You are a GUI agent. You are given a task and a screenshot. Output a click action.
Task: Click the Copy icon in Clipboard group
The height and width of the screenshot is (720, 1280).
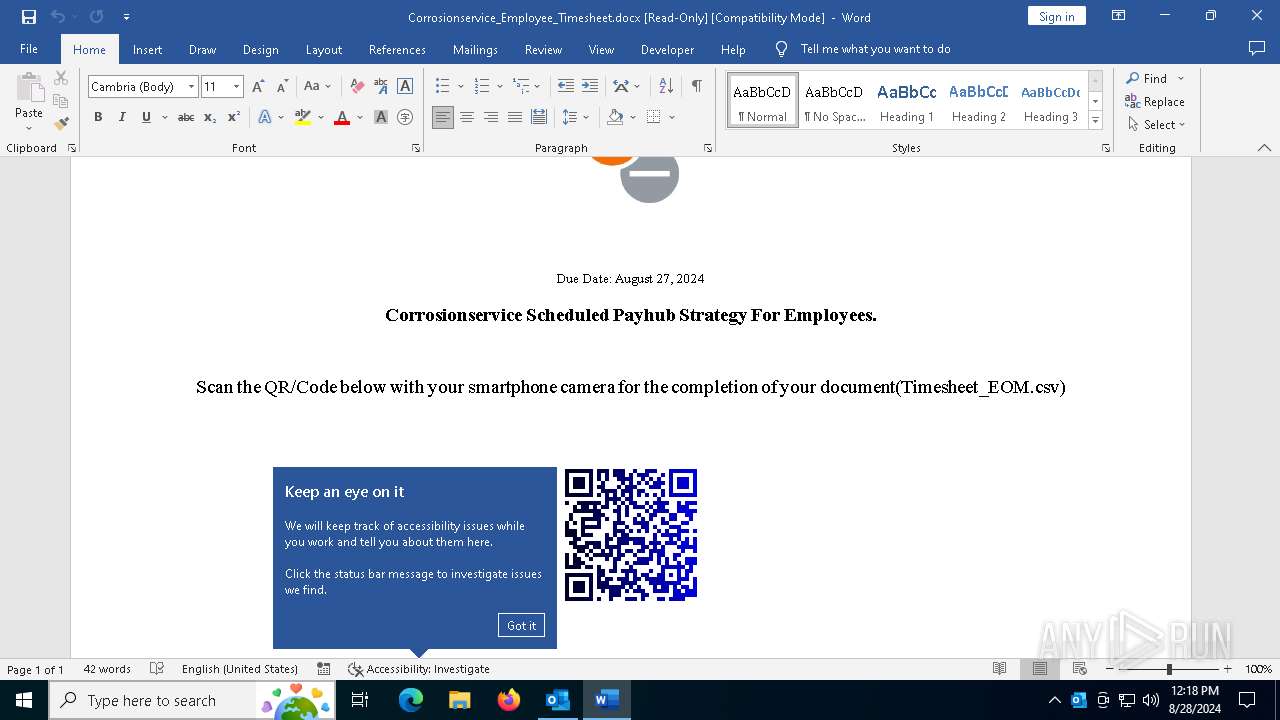(61, 101)
